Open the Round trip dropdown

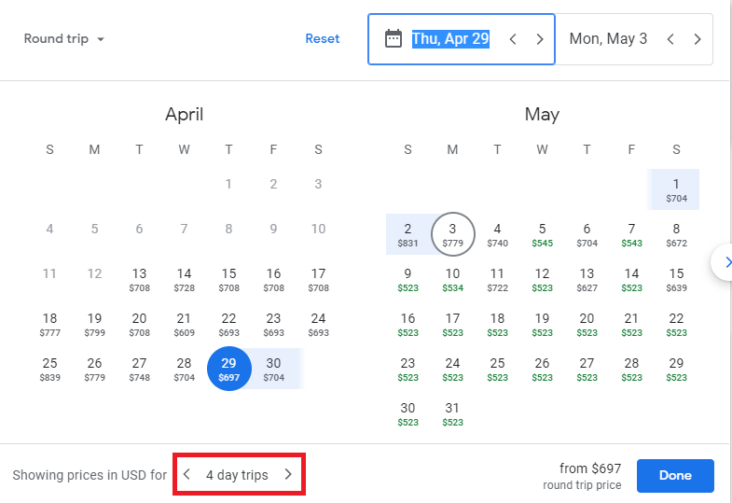[x=64, y=39]
